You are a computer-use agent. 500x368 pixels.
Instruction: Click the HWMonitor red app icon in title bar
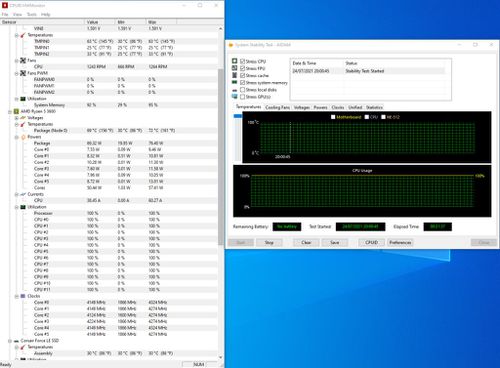coord(5,5)
